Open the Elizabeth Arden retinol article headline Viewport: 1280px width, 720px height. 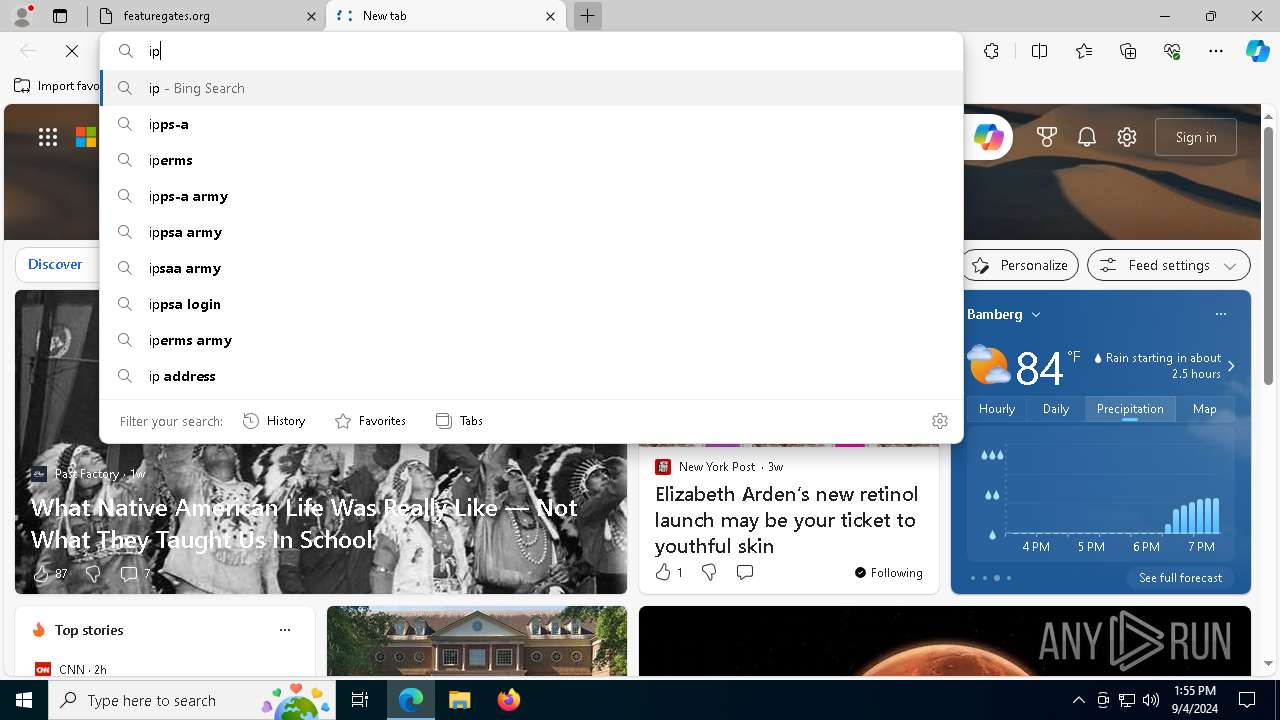(x=786, y=520)
